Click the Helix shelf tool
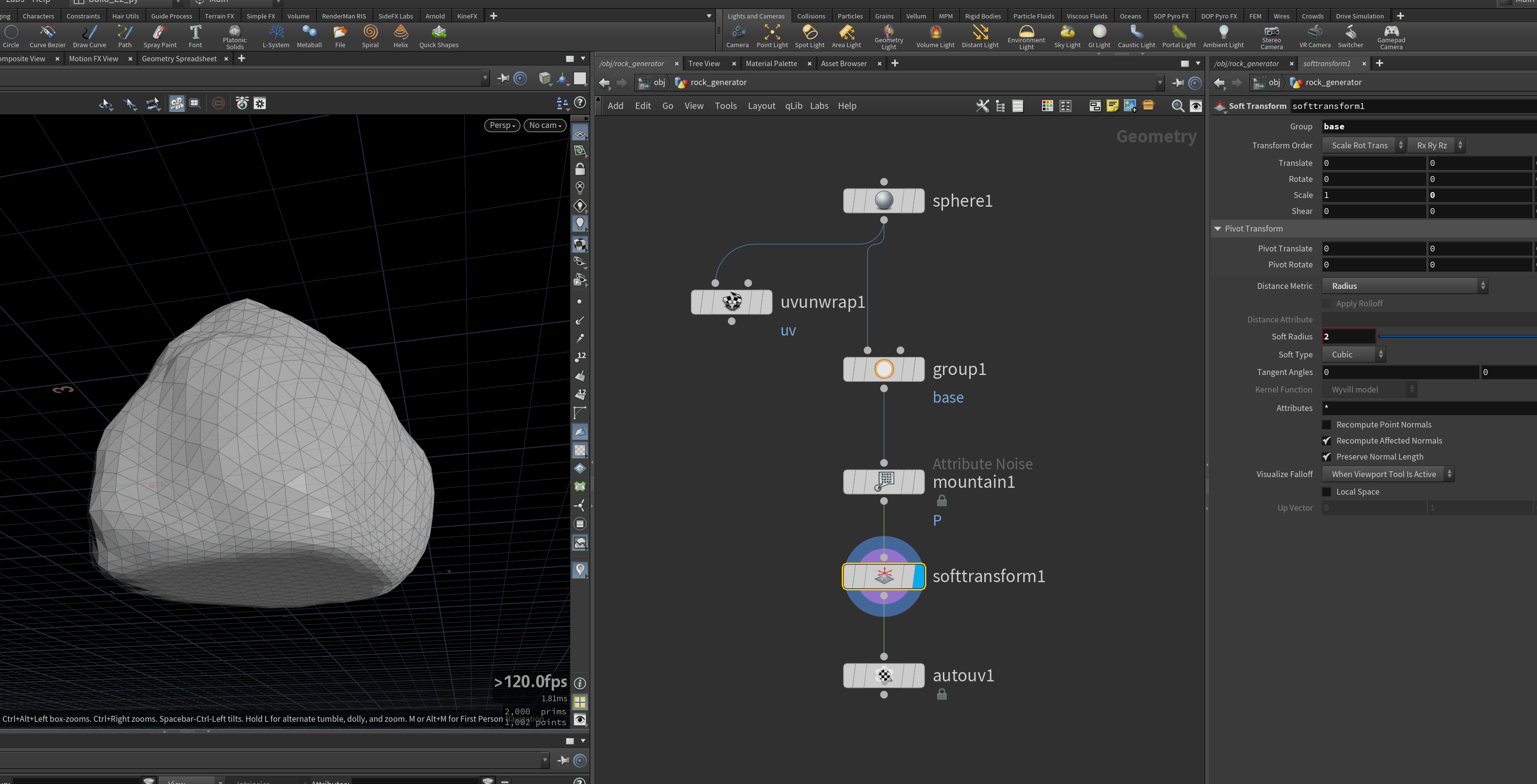 [x=401, y=36]
